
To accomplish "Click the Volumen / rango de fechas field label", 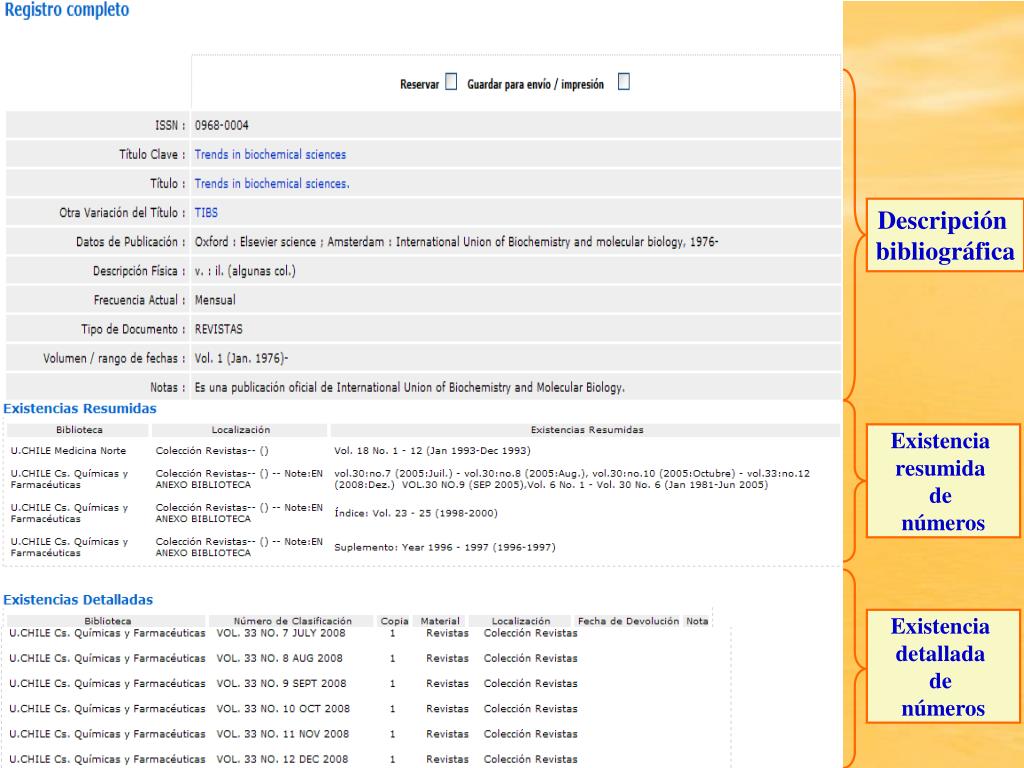I will tap(114, 359).
